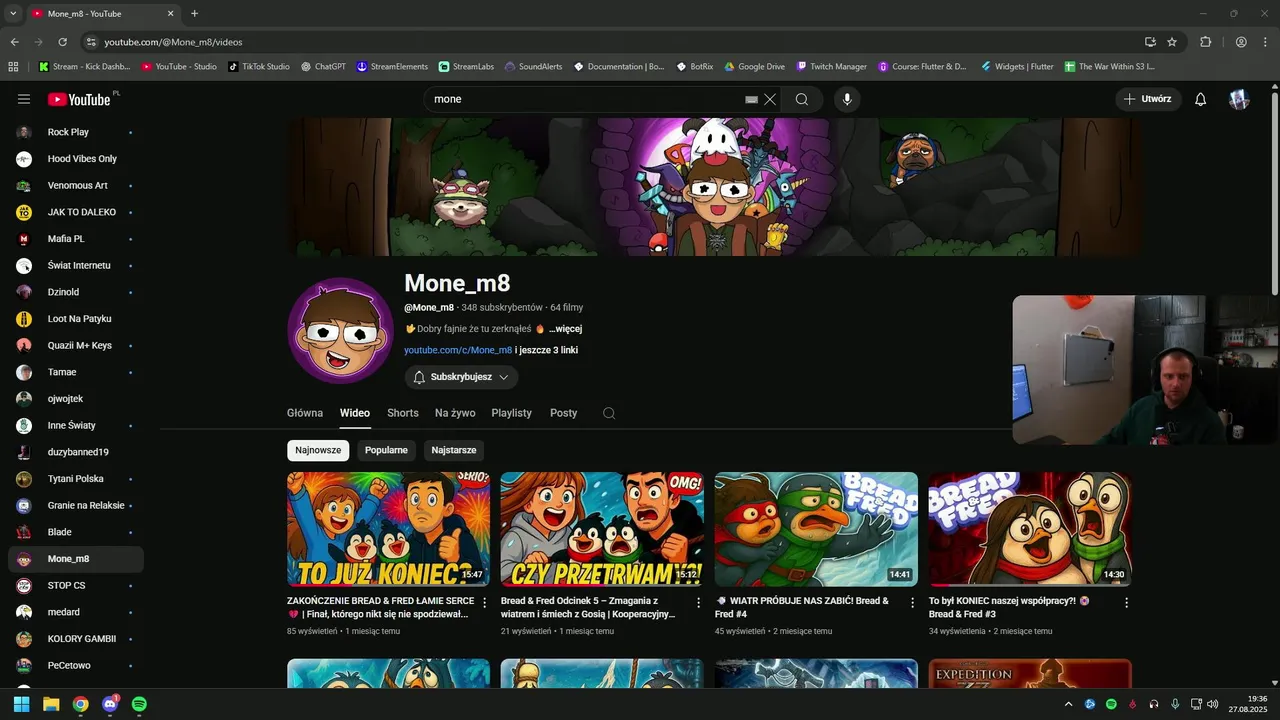The image size is (1280, 720).
Task: Open the Utwórz create menu
Action: (1148, 99)
